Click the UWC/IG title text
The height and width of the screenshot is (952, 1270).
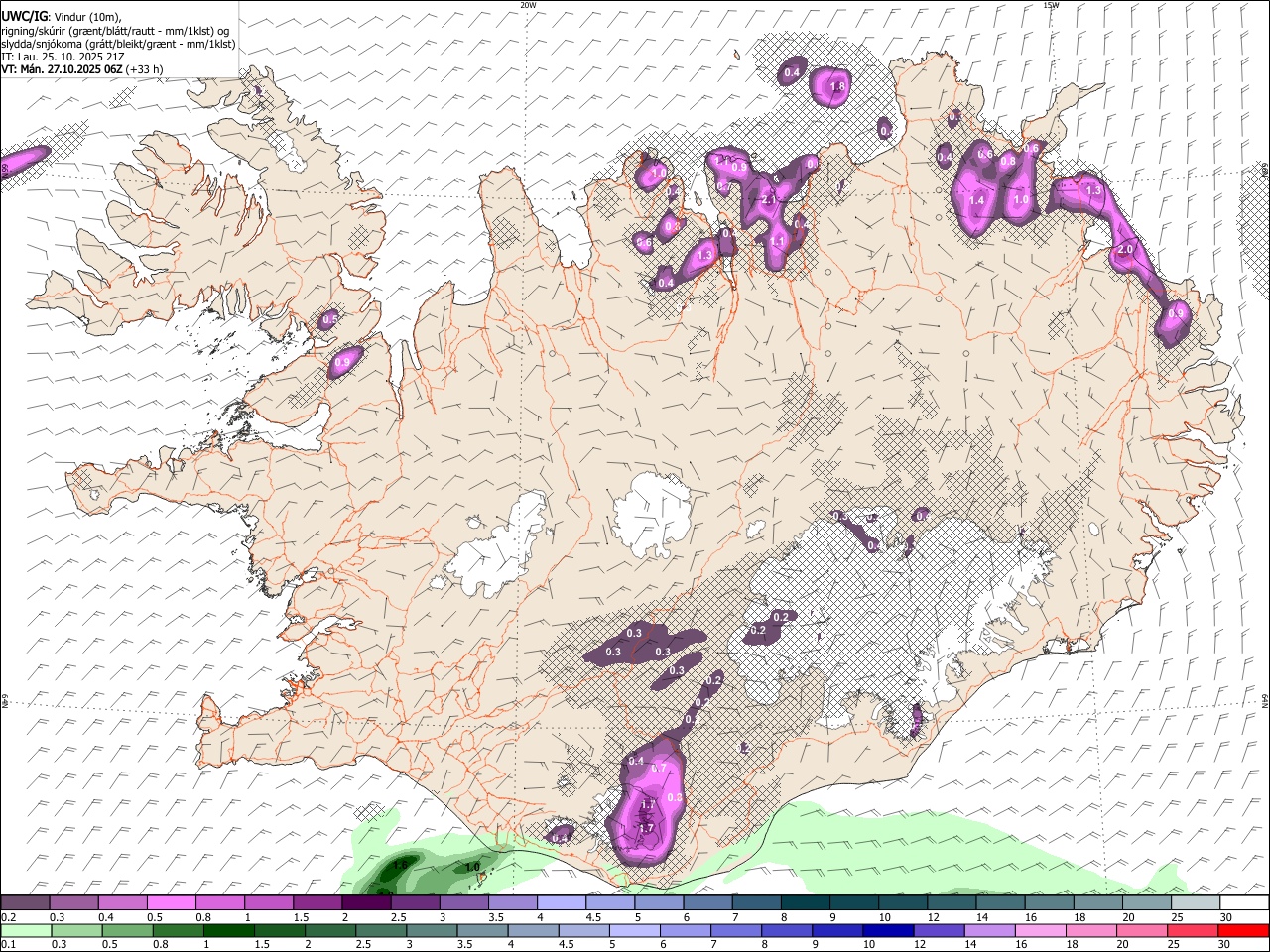pyautogui.click(x=24, y=16)
